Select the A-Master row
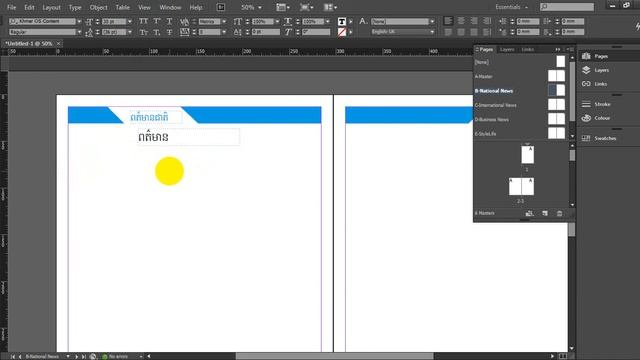This screenshot has width=640, height=360. [x=520, y=76]
